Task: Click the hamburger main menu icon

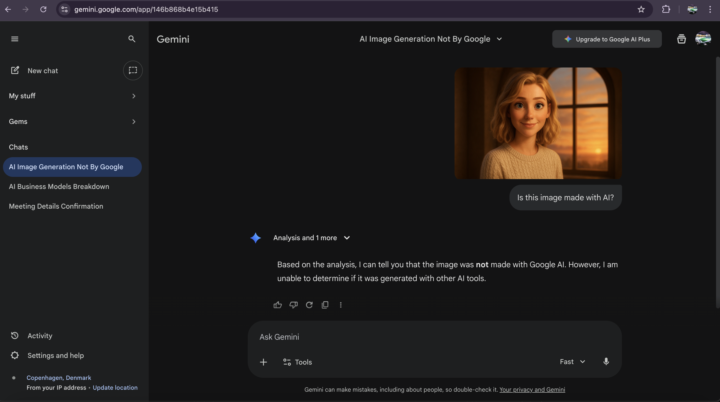Action: tap(14, 39)
